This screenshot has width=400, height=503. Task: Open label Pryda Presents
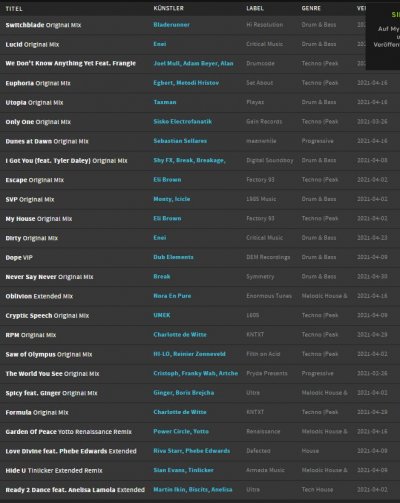pyautogui.click(x=267, y=373)
